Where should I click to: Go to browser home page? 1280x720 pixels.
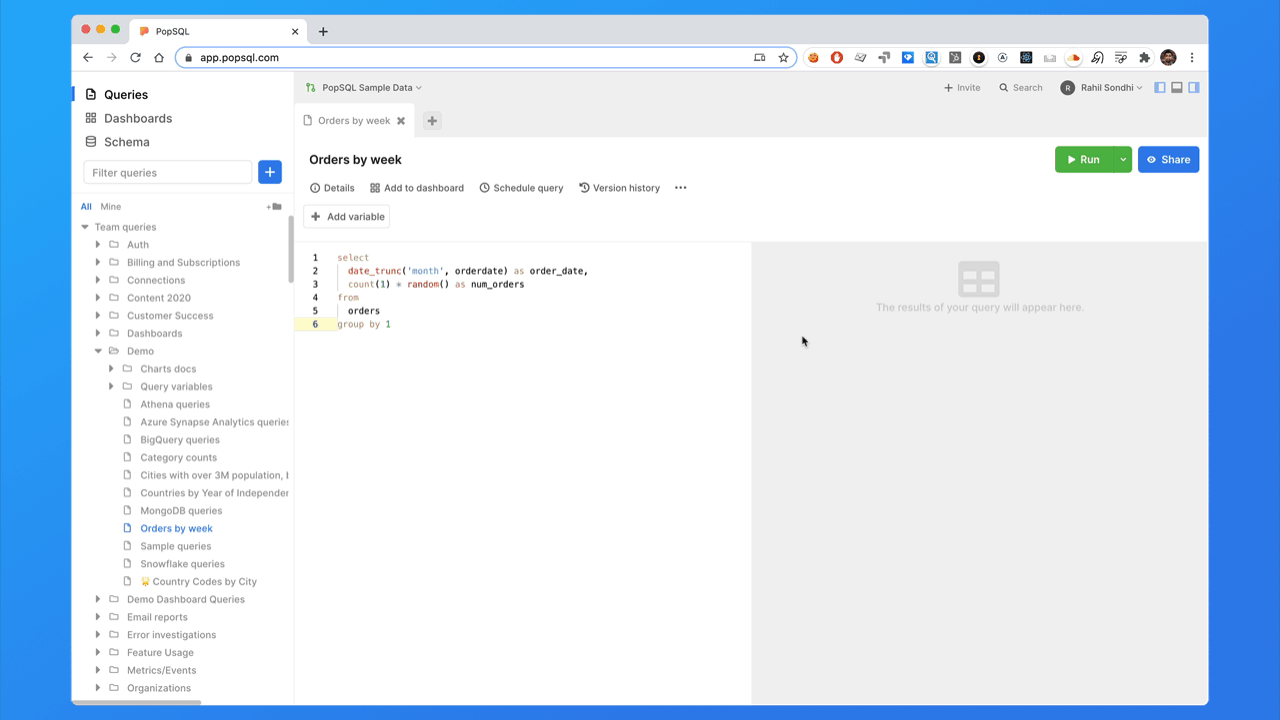158,58
